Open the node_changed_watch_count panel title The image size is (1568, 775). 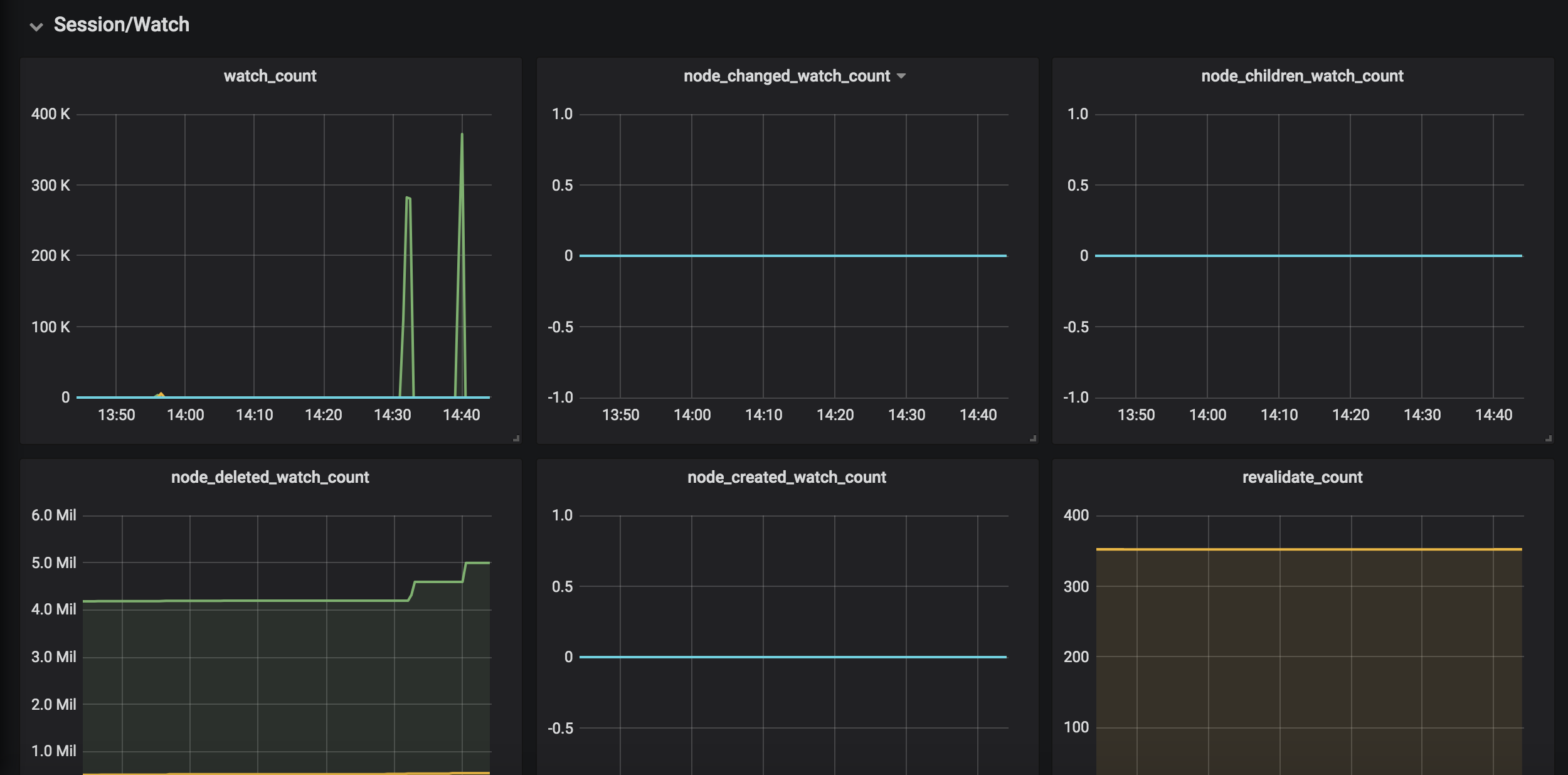(786, 76)
